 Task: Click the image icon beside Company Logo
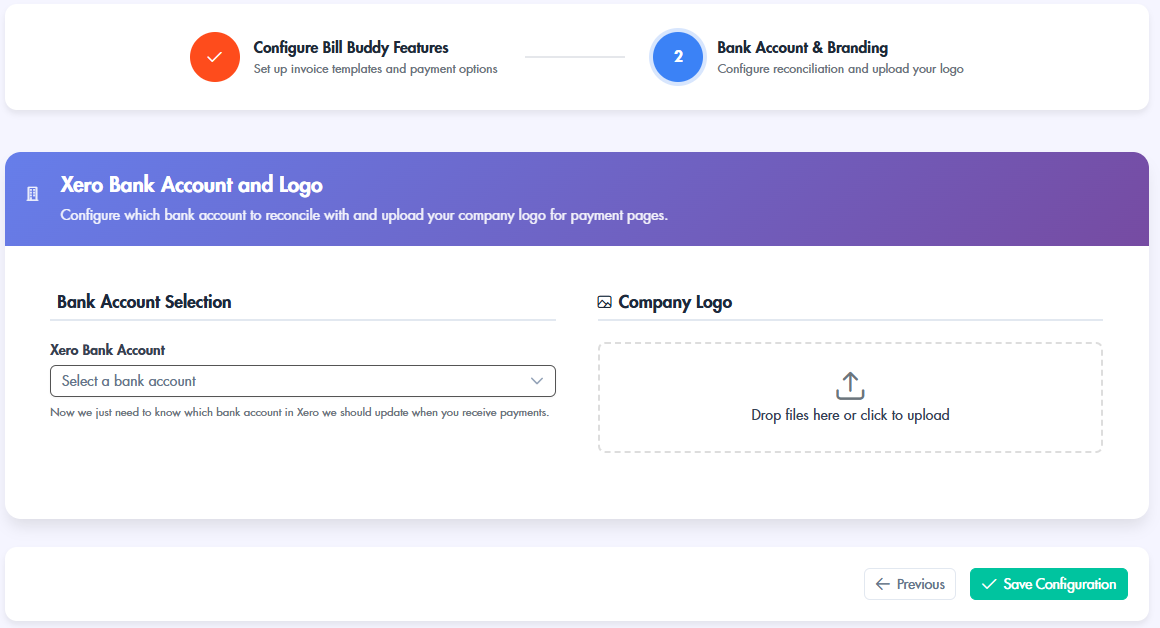pos(604,302)
